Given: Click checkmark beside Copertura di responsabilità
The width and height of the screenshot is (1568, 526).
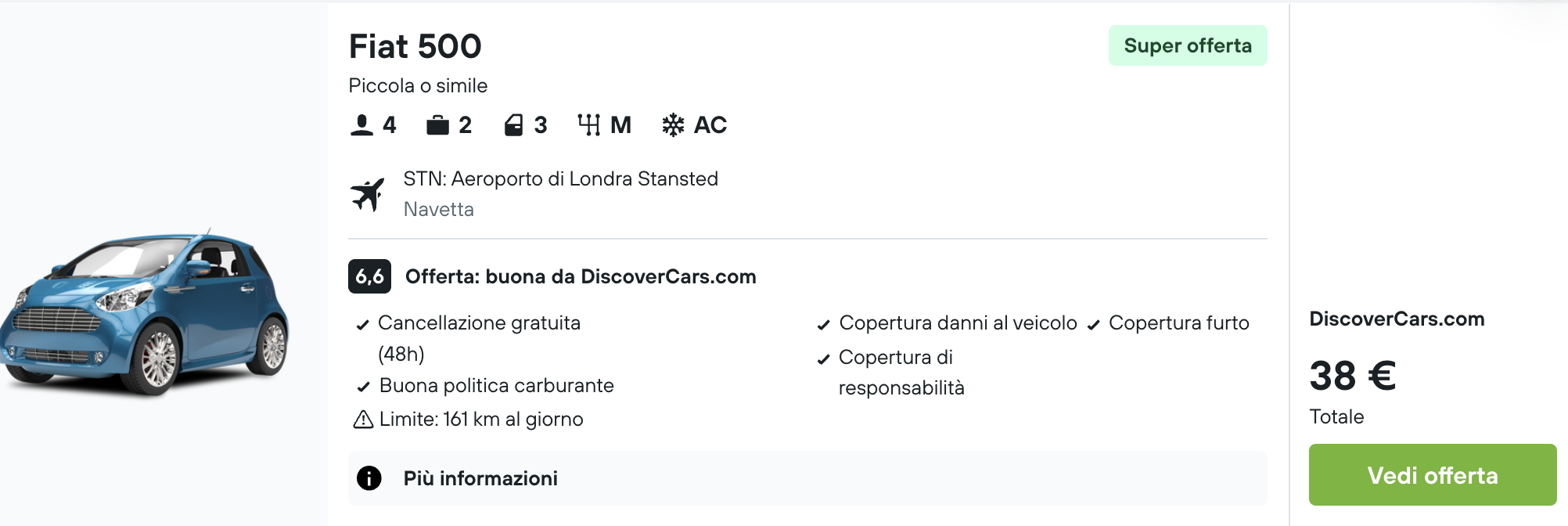Looking at the screenshot, I should click(823, 359).
